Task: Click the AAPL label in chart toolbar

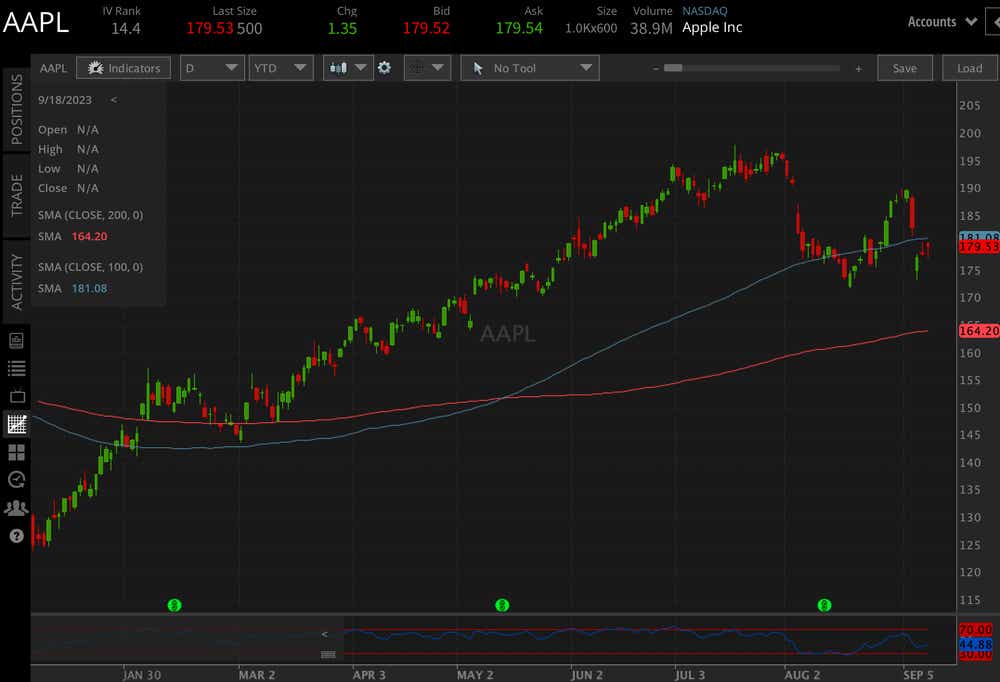Action: (x=53, y=68)
